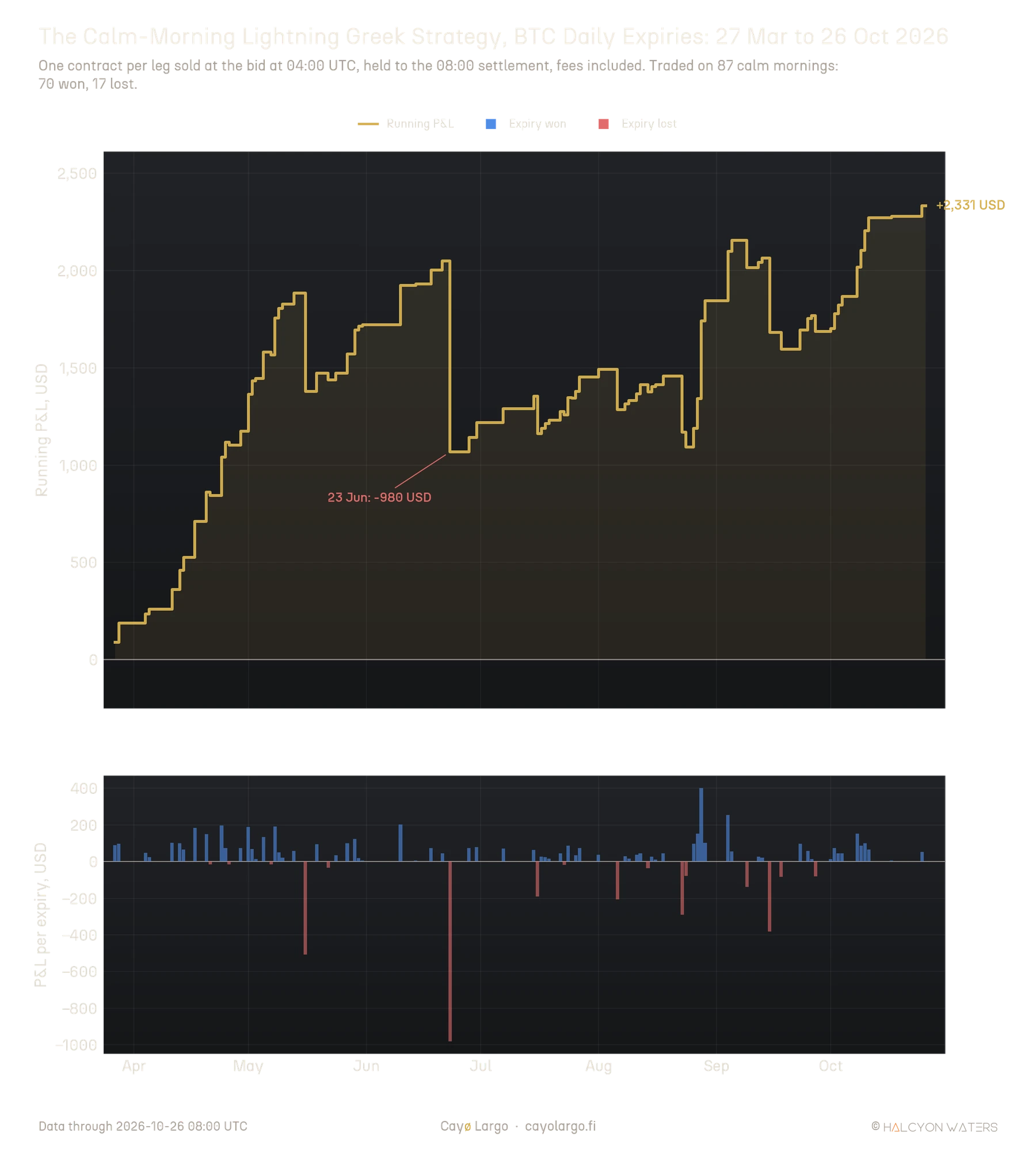
Task: Click the blue Expiry won legend swatch
Action: tap(490, 124)
